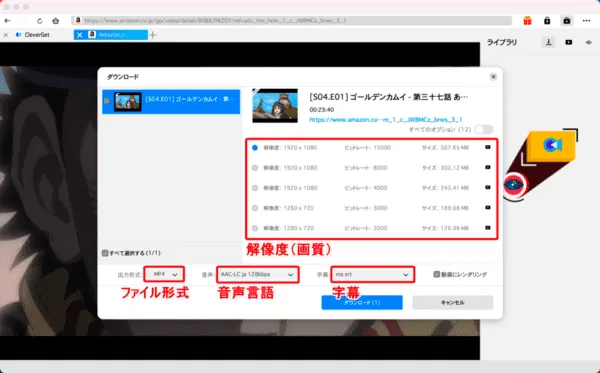Click video icon on the 3000 bitrate row

(x=488, y=208)
